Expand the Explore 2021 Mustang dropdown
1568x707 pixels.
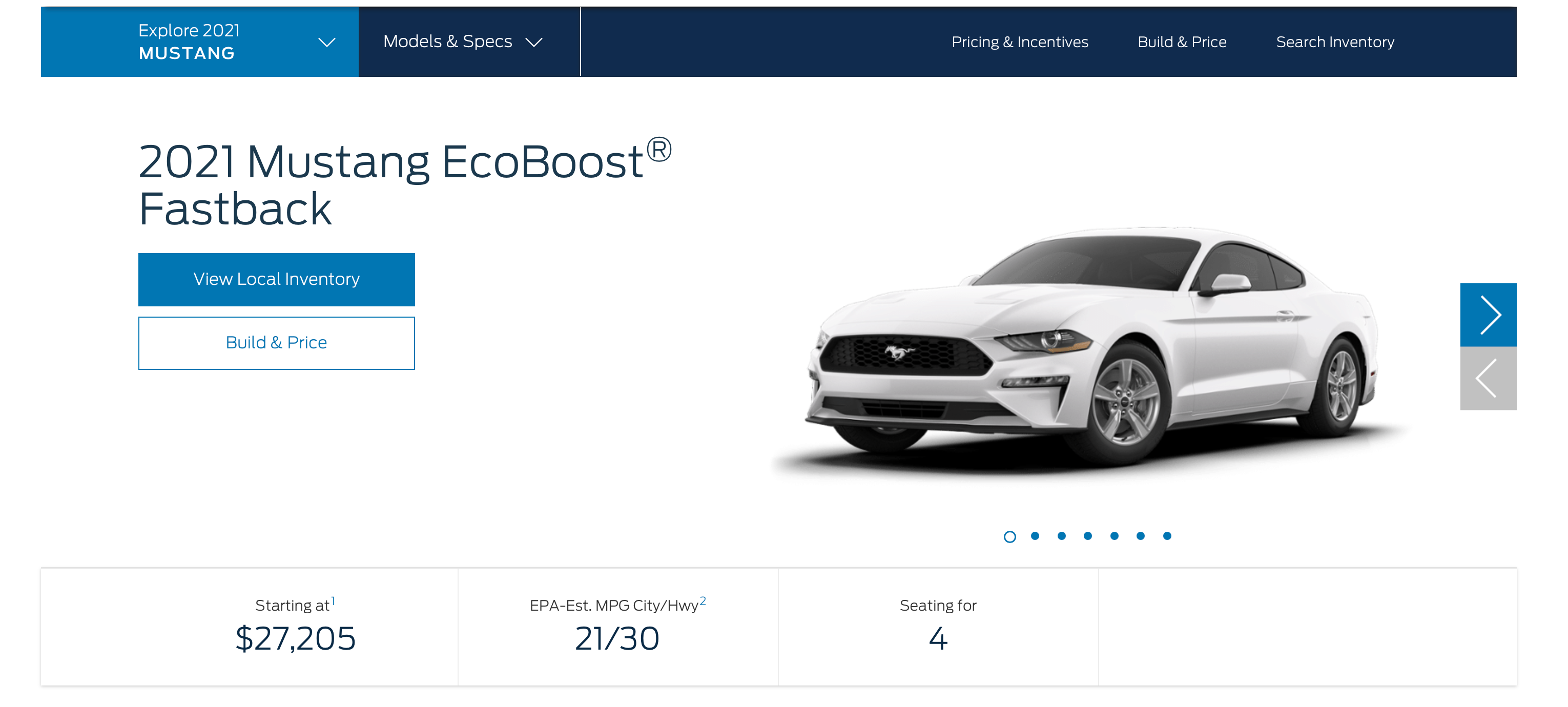(198, 42)
